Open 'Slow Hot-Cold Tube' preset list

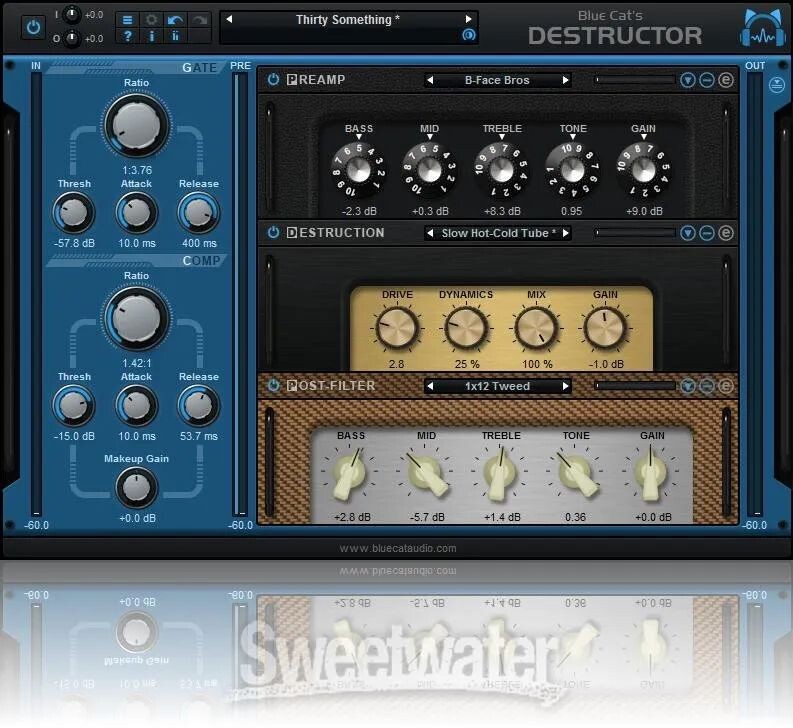[498, 233]
